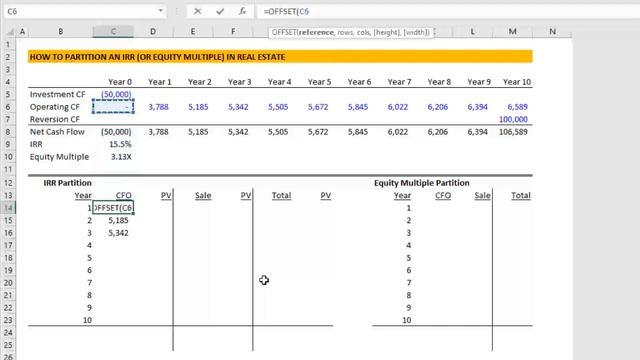This screenshot has width=640, height=360.
Task: Select row 14 header
Action: pyautogui.click(x=8, y=208)
